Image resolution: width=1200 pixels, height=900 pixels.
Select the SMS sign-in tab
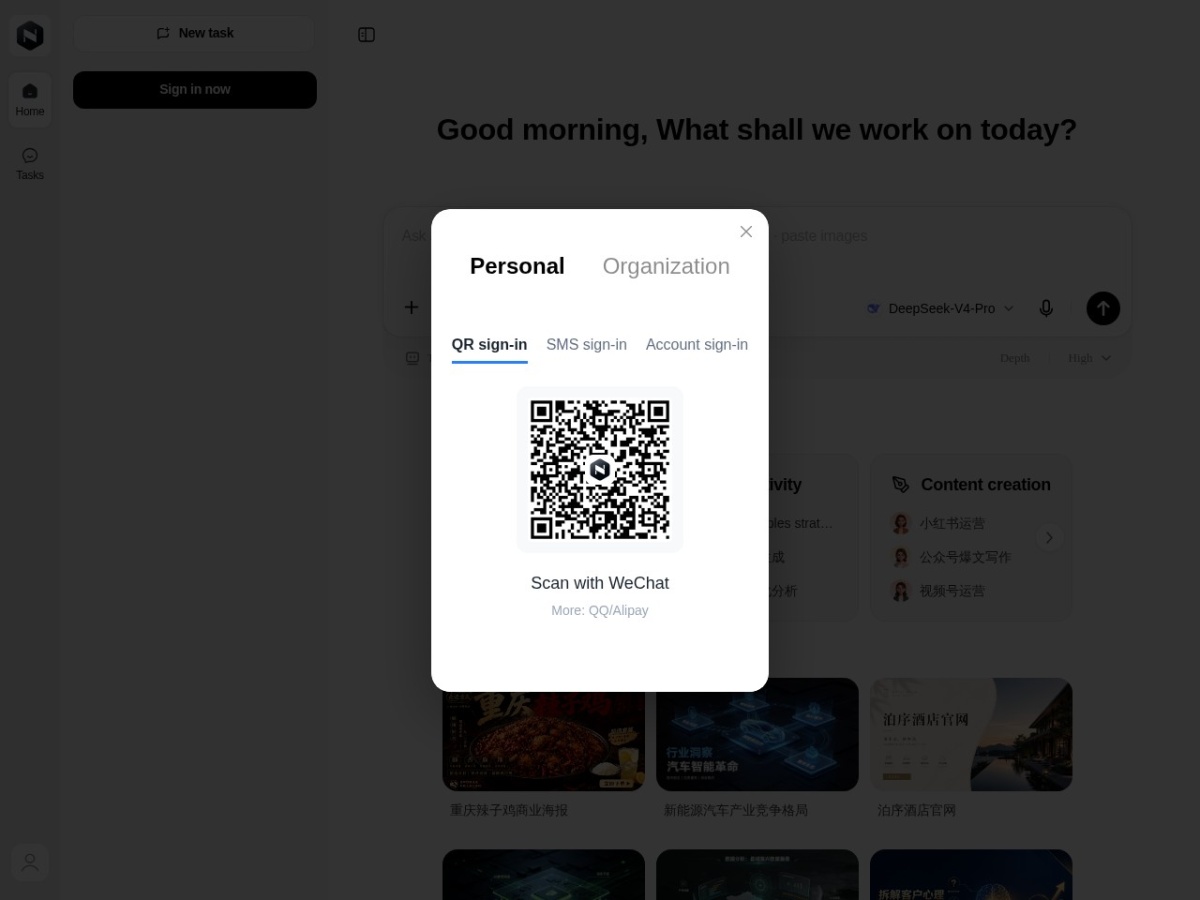586,345
